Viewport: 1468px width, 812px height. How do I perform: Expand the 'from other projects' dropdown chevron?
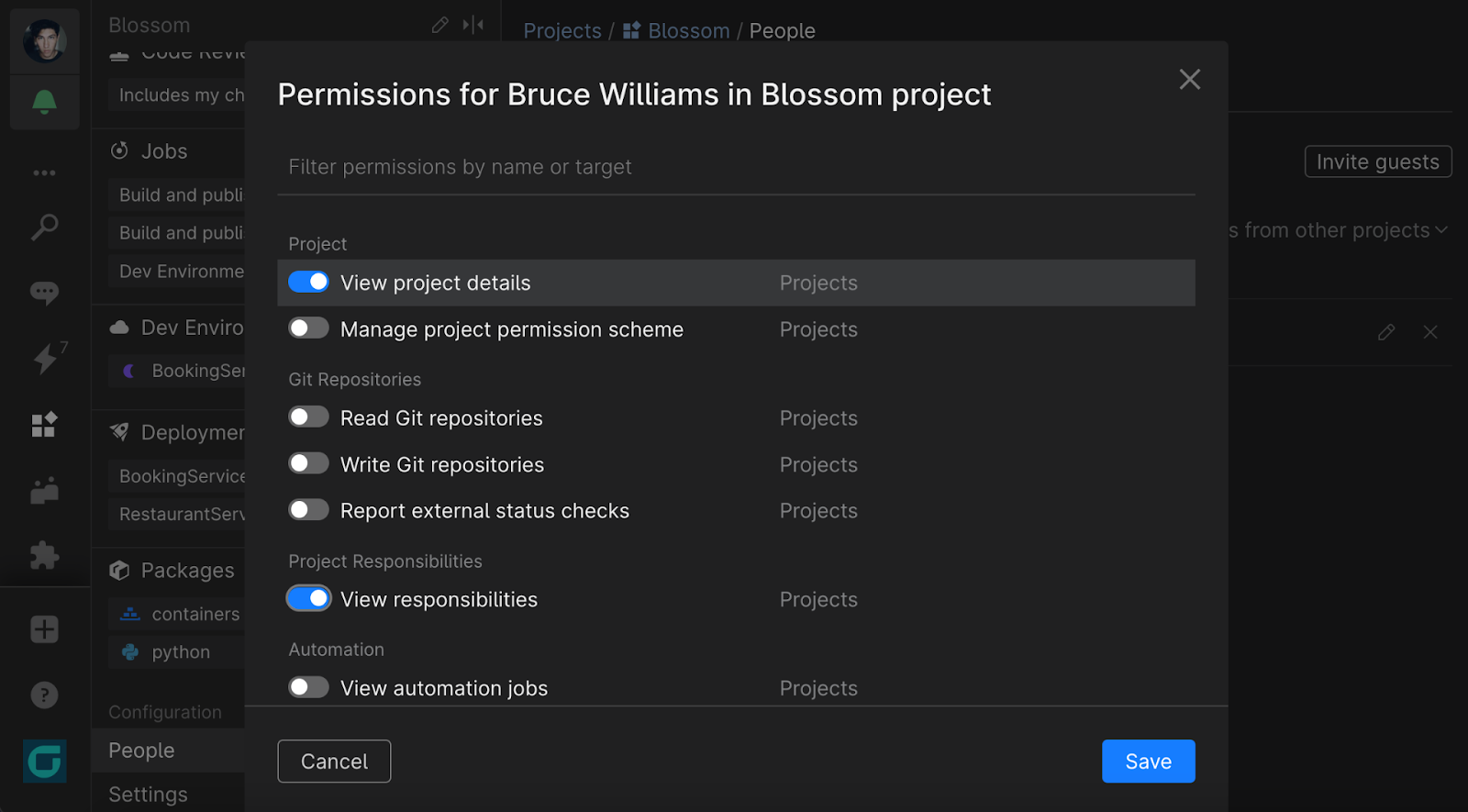pos(1441,230)
